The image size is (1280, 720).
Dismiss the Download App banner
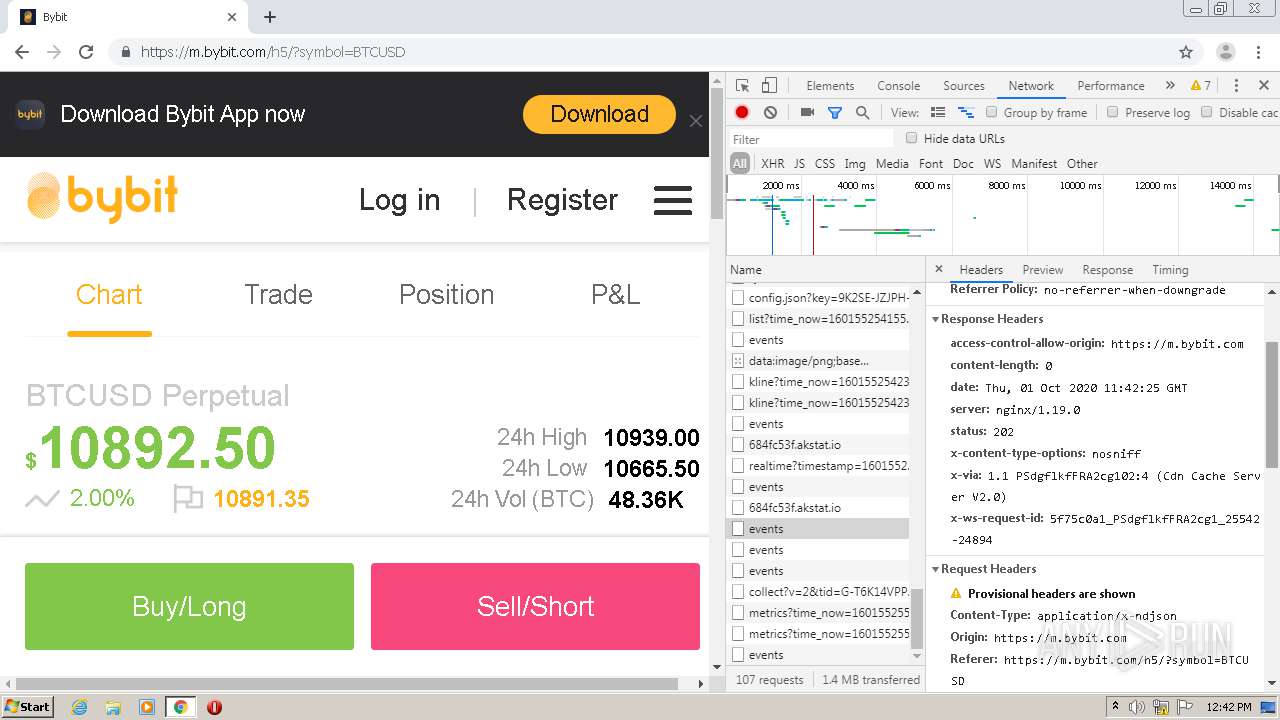696,121
